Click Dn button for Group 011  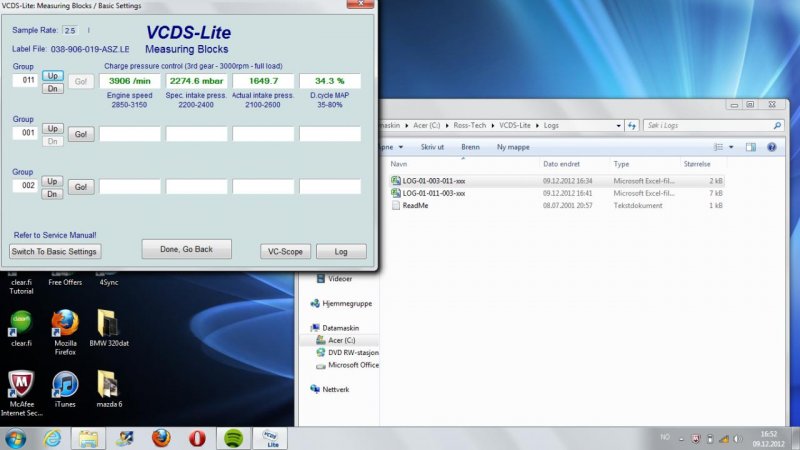point(53,88)
